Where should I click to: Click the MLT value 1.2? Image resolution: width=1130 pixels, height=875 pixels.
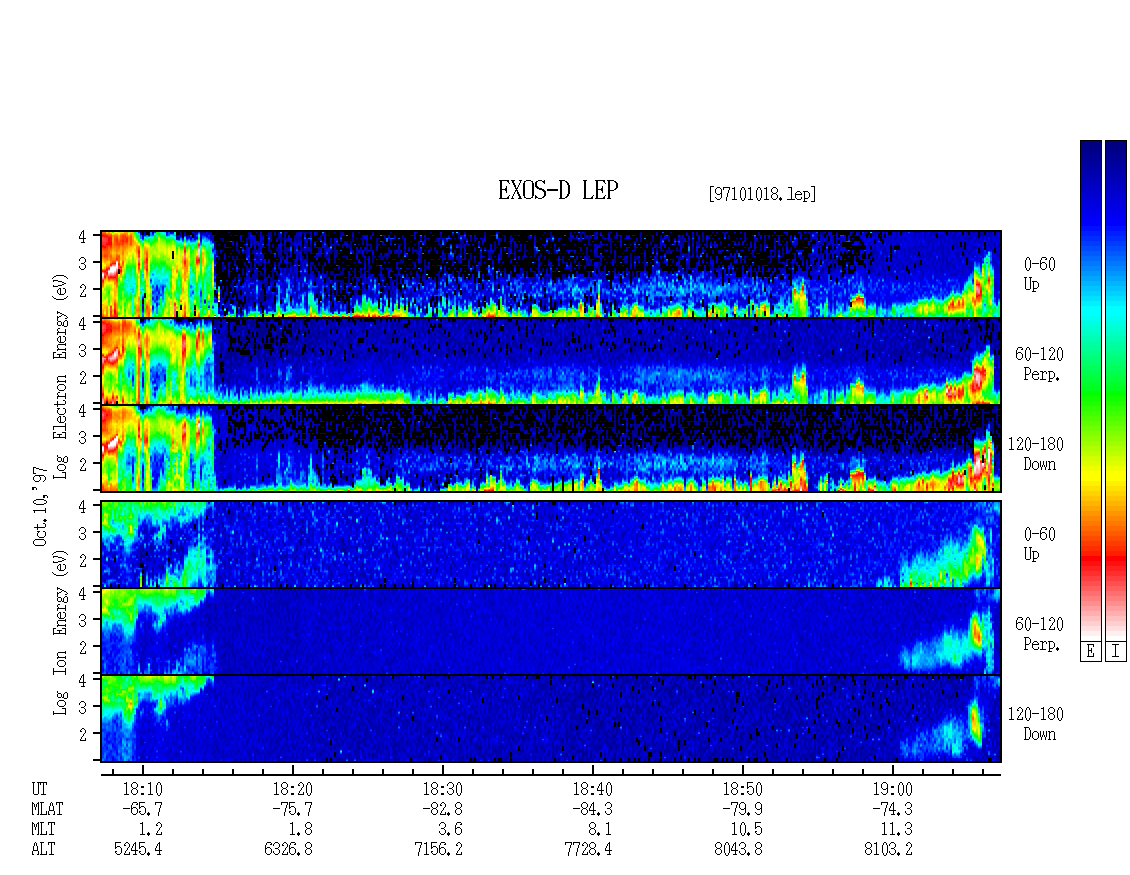[151, 830]
